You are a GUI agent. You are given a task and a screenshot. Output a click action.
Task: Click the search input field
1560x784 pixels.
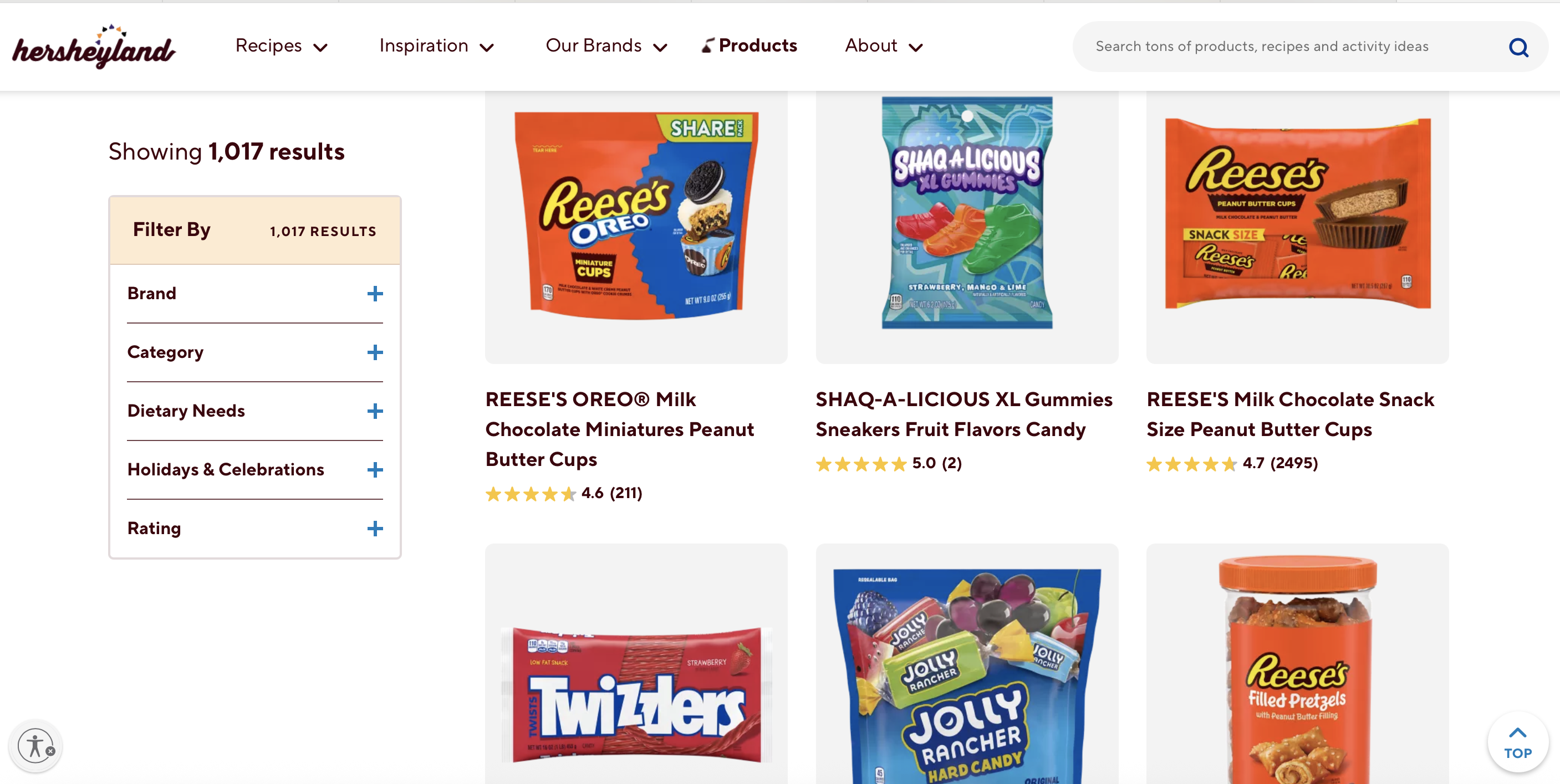(1290, 47)
